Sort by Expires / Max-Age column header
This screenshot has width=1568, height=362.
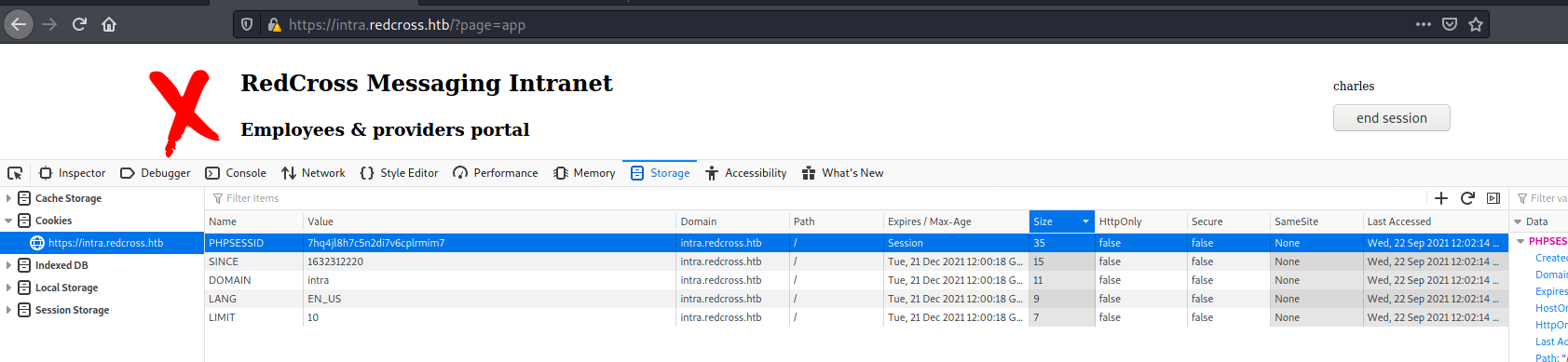coord(956,221)
